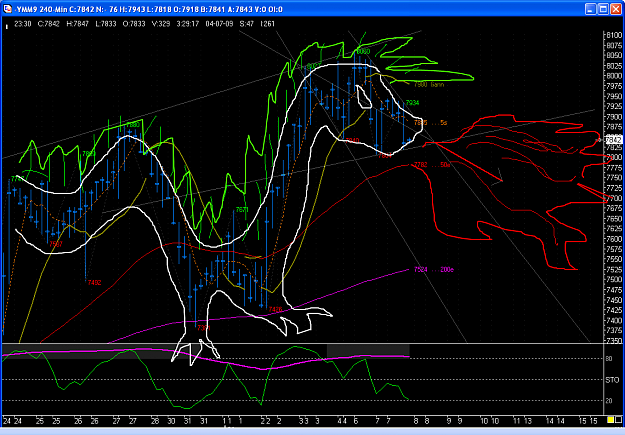Click the red 7597 low label

pos(56,244)
